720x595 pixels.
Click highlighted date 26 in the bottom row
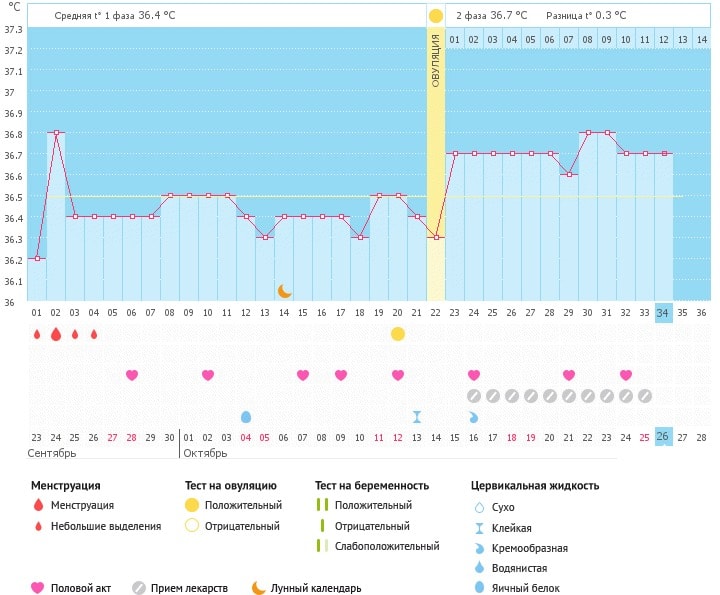[664, 437]
